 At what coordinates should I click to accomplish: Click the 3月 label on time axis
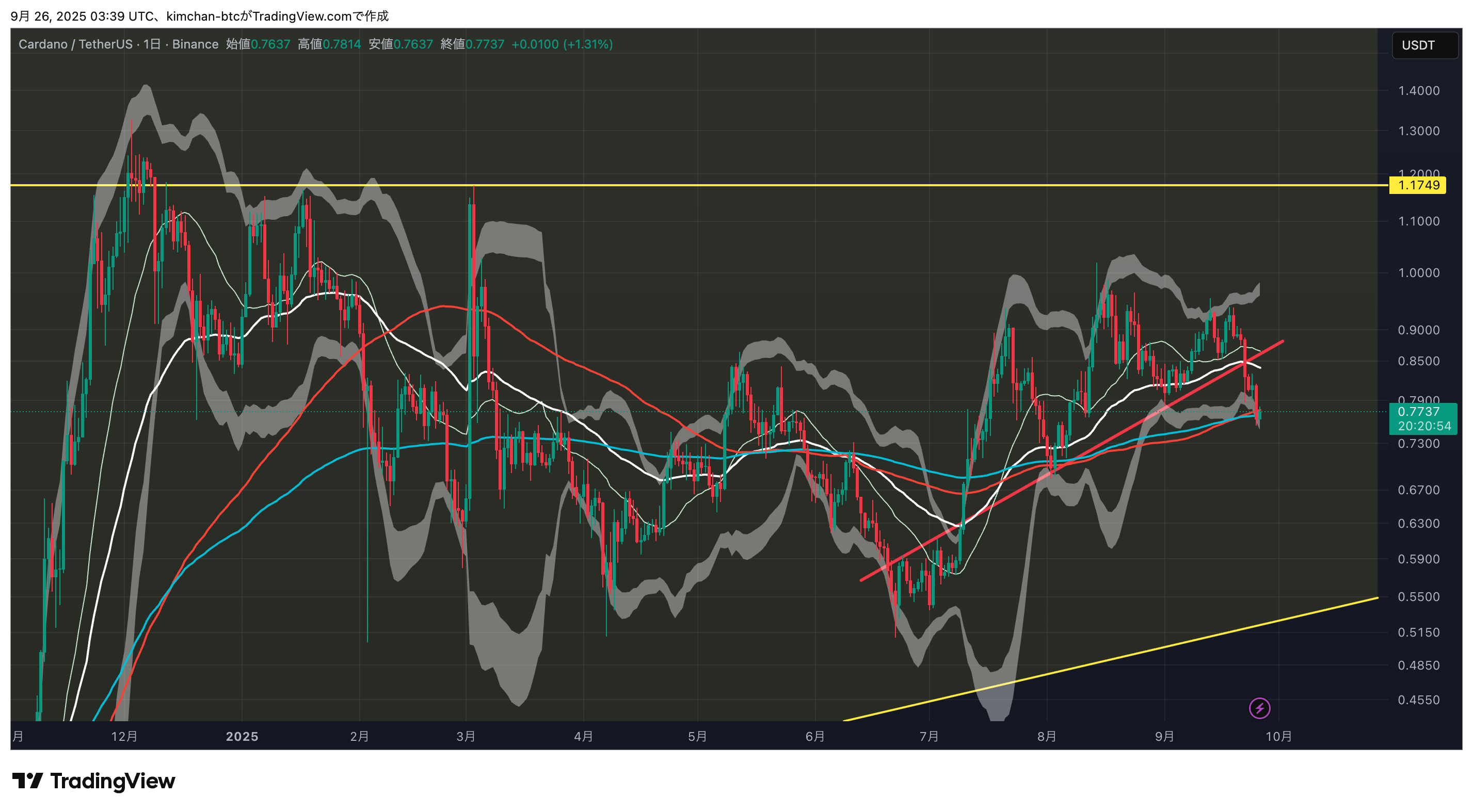pyautogui.click(x=466, y=736)
